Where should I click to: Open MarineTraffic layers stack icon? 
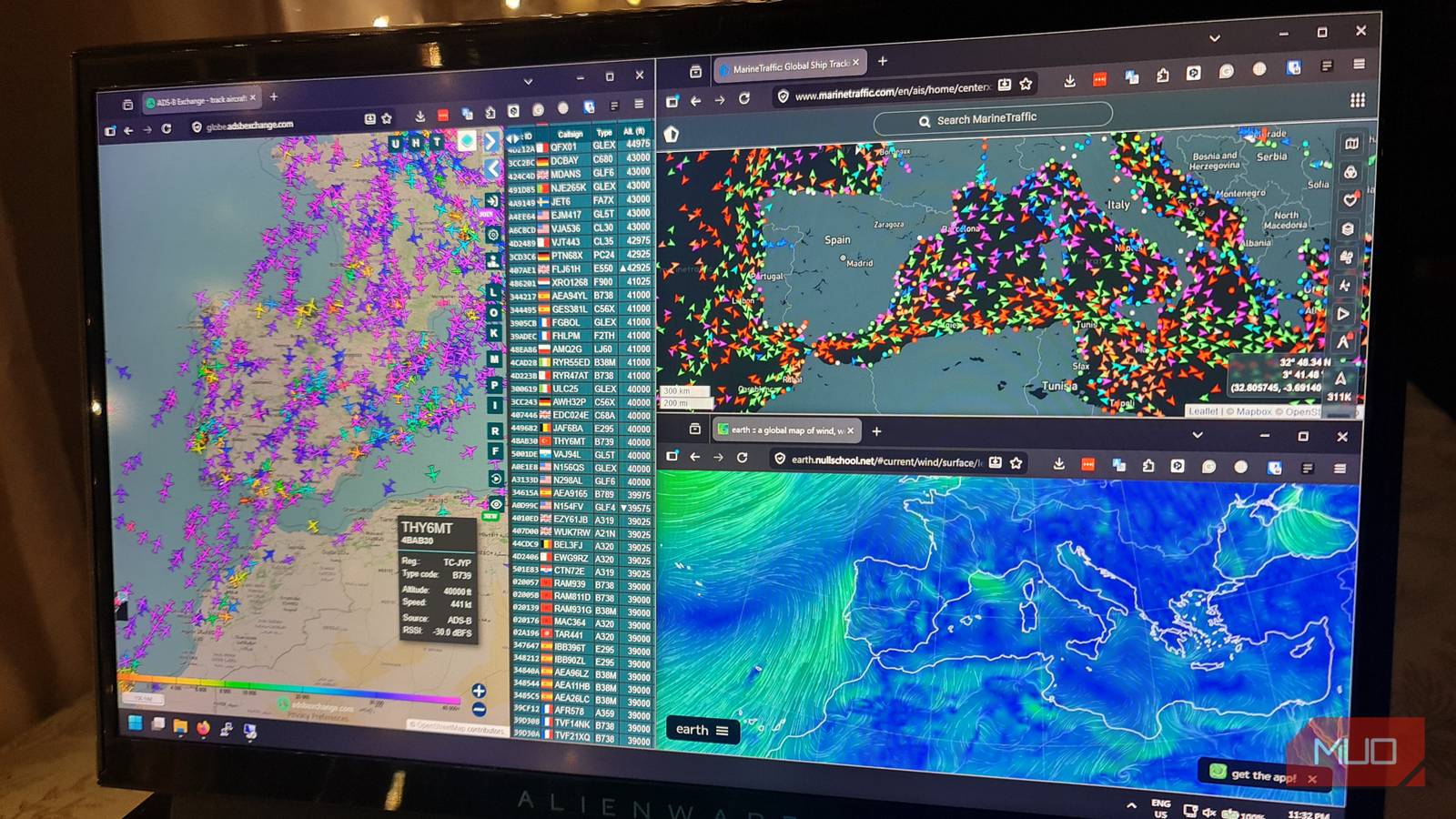(1349, 228)
